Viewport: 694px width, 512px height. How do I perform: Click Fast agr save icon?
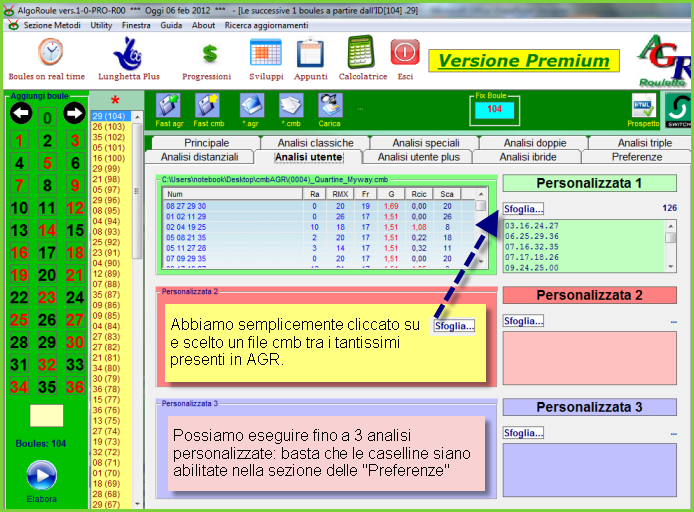point(168,106)
